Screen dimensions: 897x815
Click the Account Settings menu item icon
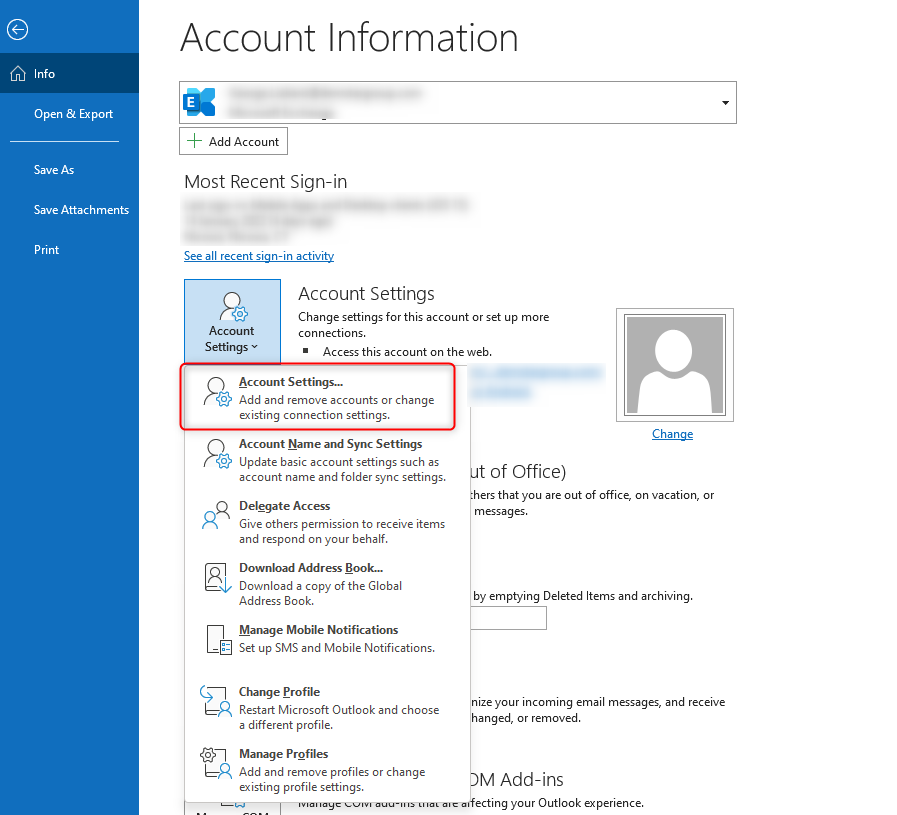[x=217, y=392]
